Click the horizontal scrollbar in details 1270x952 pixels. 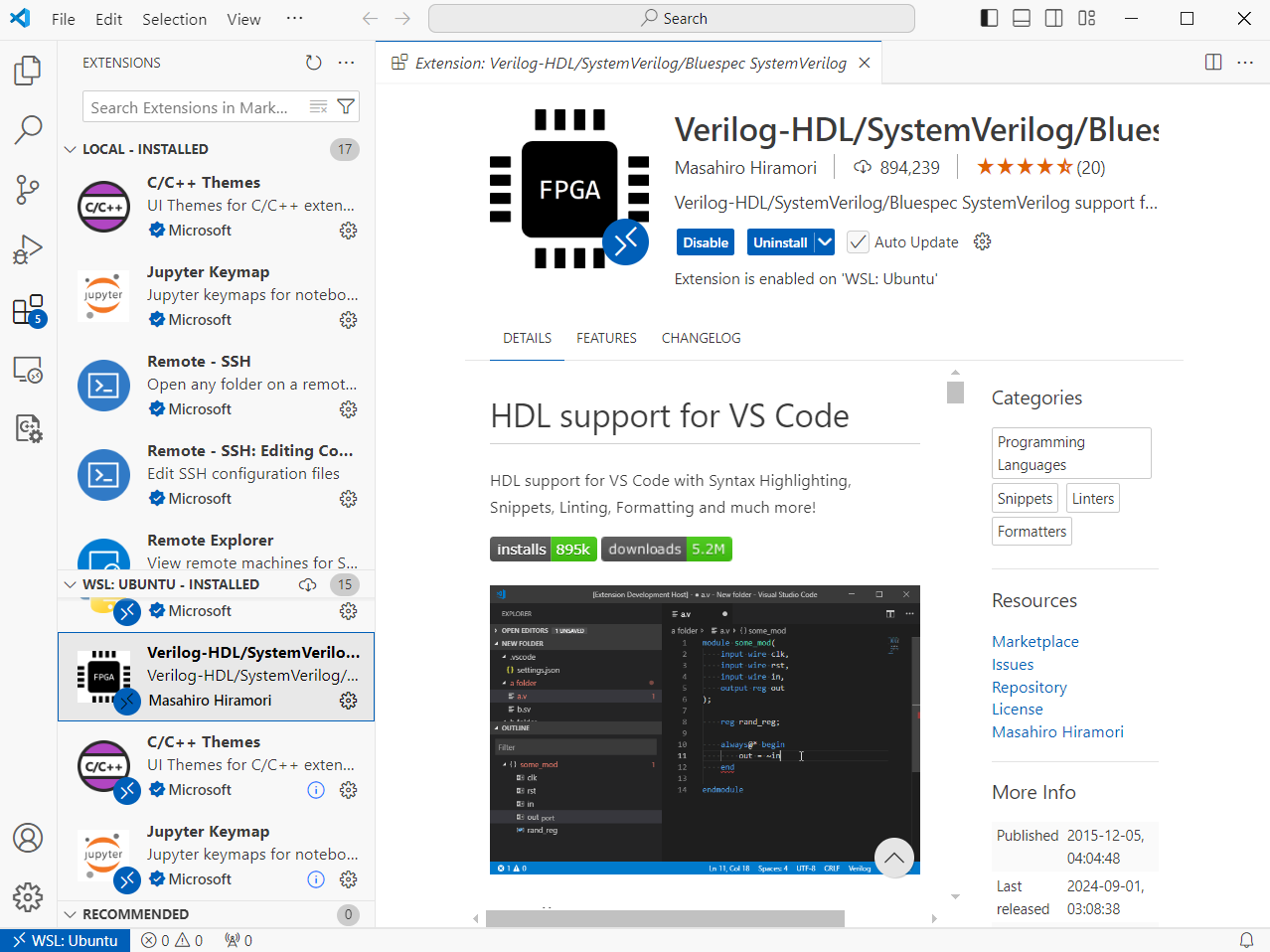point(665,919)
